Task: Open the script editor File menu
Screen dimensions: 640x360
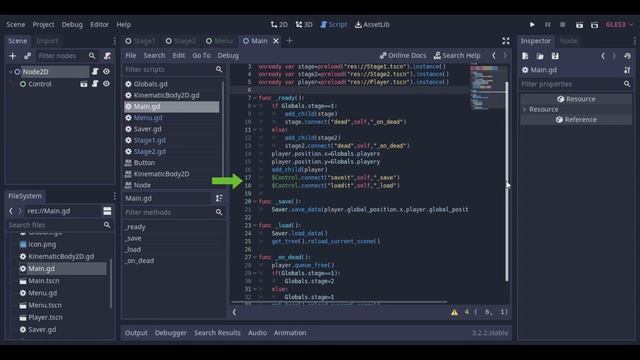Action: click(x=131, y=56)
